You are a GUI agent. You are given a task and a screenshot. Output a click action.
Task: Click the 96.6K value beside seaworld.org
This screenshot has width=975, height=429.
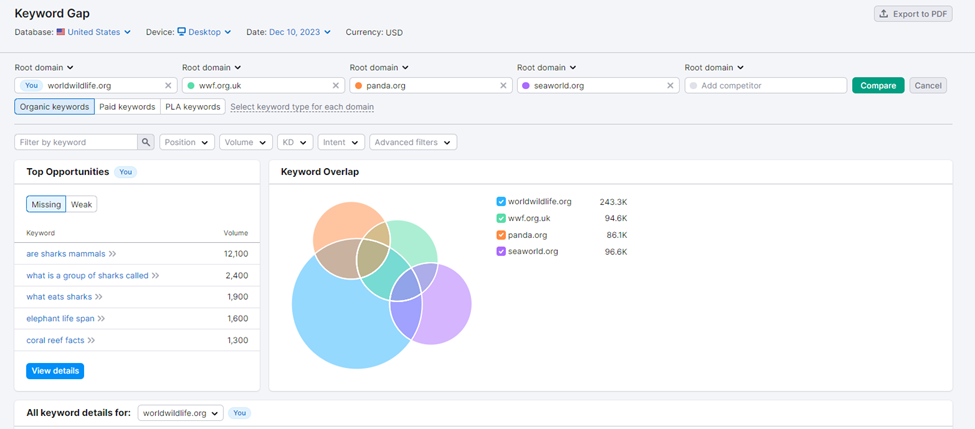pos(615,252)
